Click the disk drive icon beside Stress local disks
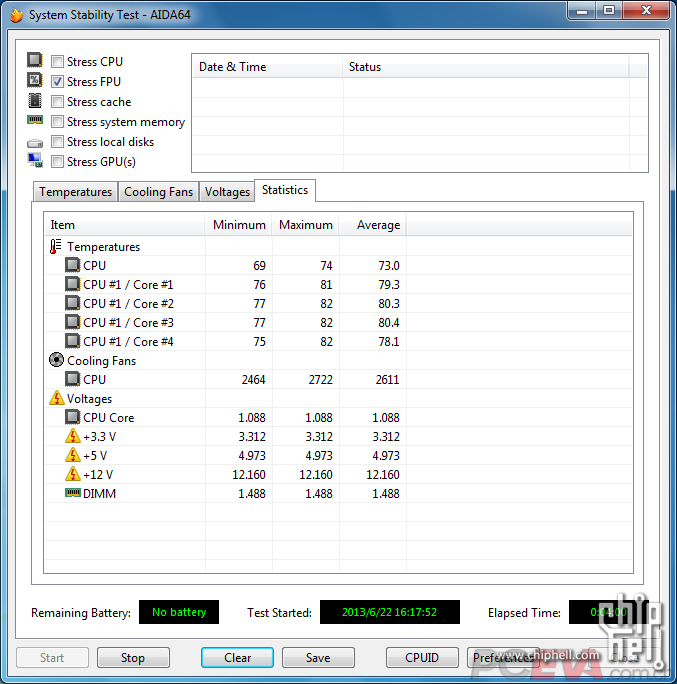Viewport: 677px width, 684px height. pos(34,143)
